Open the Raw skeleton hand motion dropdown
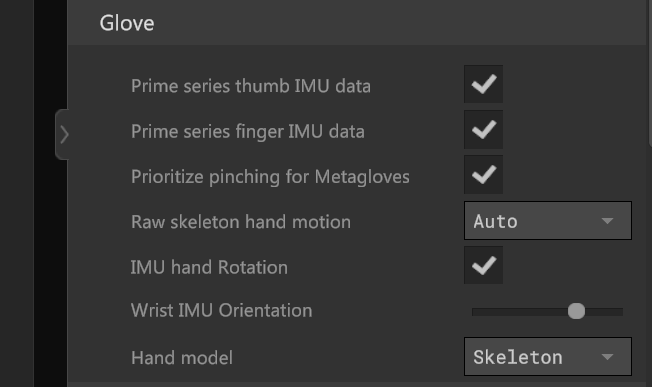The image size is (652, 387). coord(548,221)
